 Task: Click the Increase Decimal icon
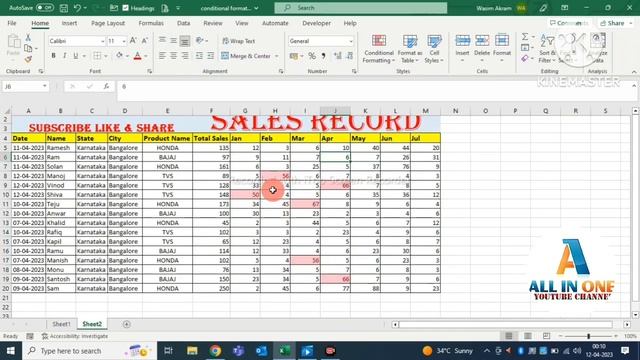pos(338,56)
